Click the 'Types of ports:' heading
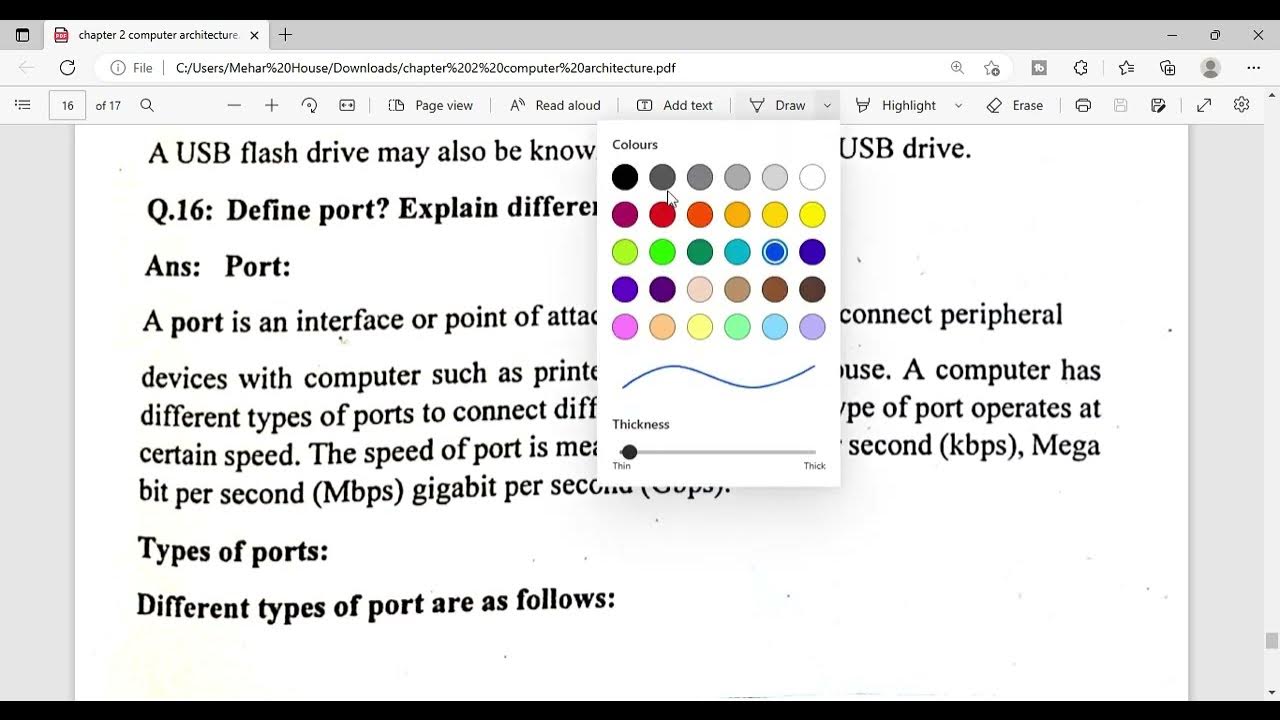1280x720 pixels. 233,550
